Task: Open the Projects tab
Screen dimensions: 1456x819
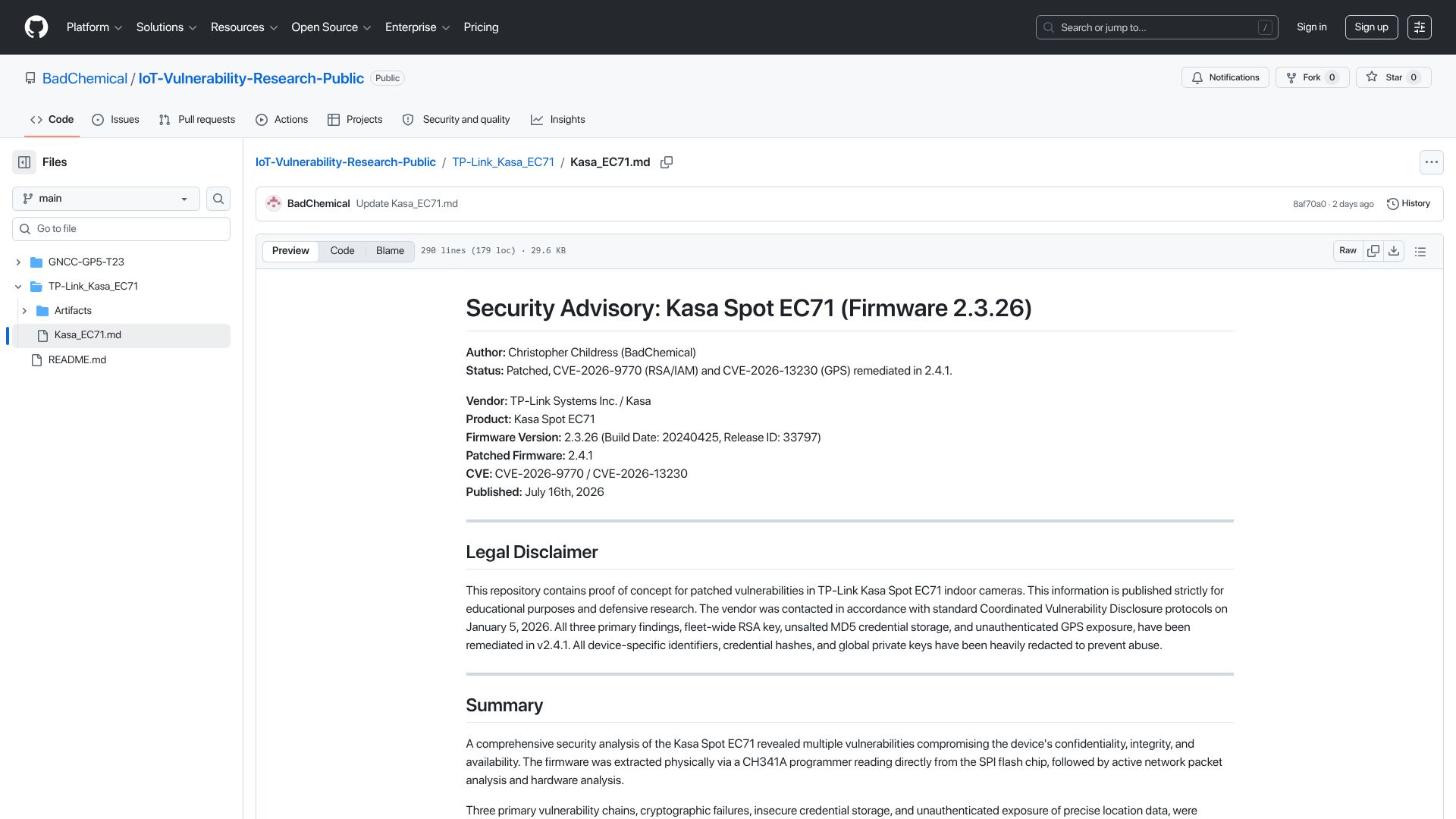Action: (x=355, y=120)
